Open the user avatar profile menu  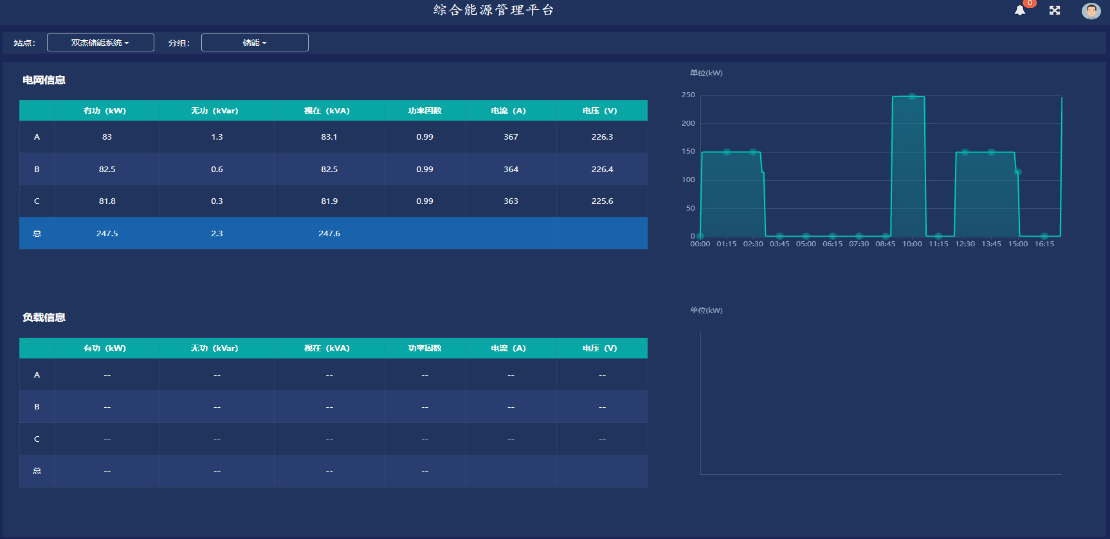tap(1091, 11)
